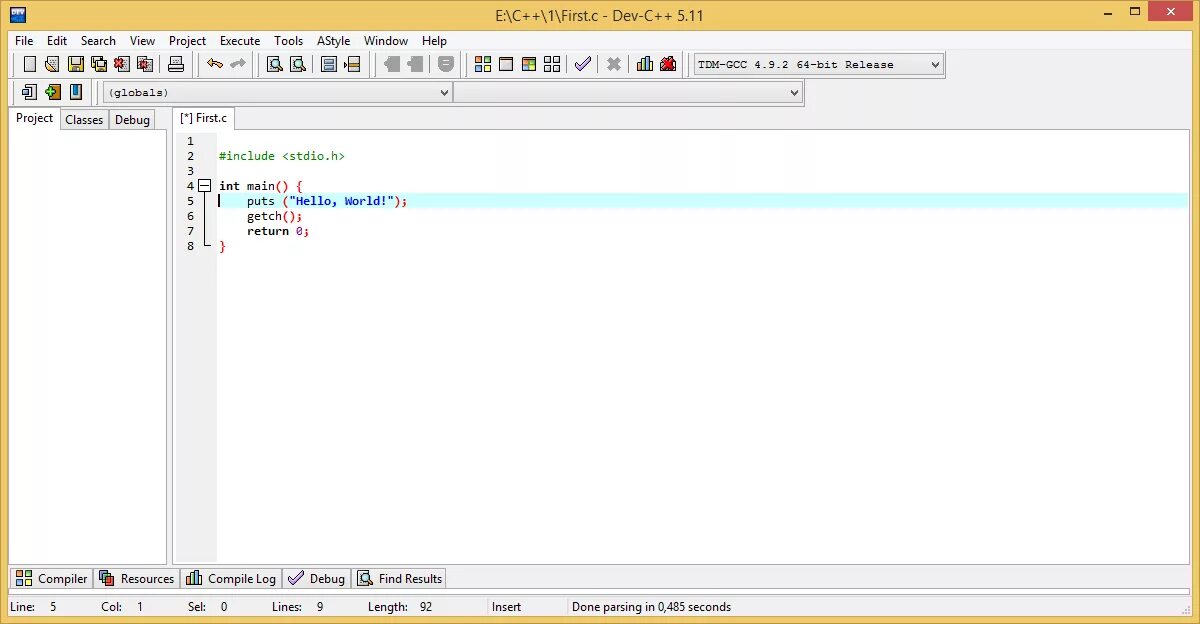The width and height of the screenshot is (1200, 624).
Task: Start debugging with the checkmark icon
Action: point(583,64)
